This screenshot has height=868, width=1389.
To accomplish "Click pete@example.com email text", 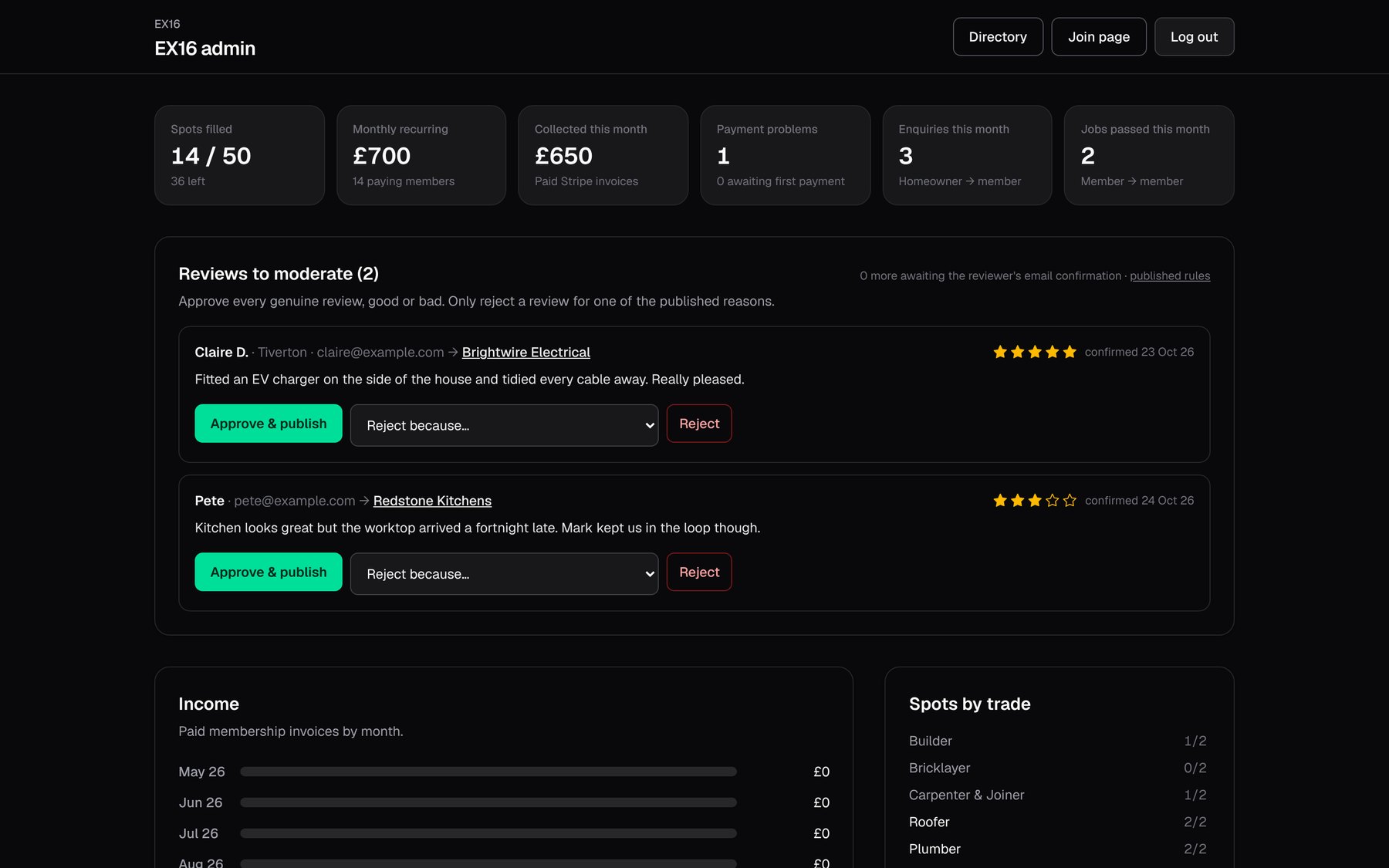I will [x=295, y=501].
